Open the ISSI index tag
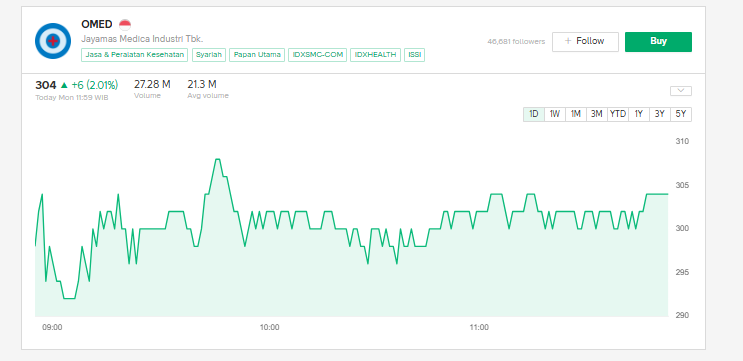The width and height of the screenshot is (743, 361). point(415,55)
